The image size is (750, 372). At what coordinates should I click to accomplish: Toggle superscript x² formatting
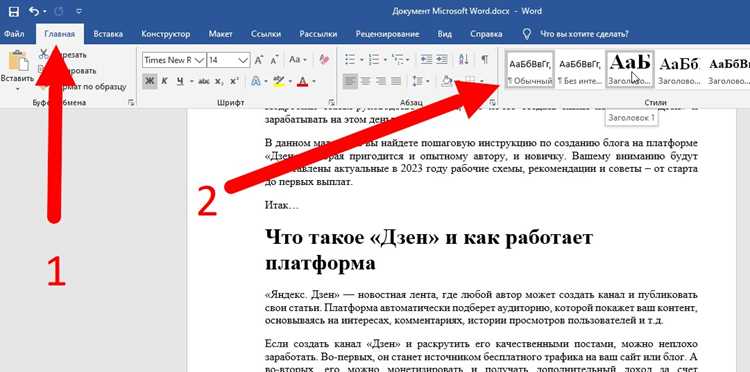[x=233, y=81]
